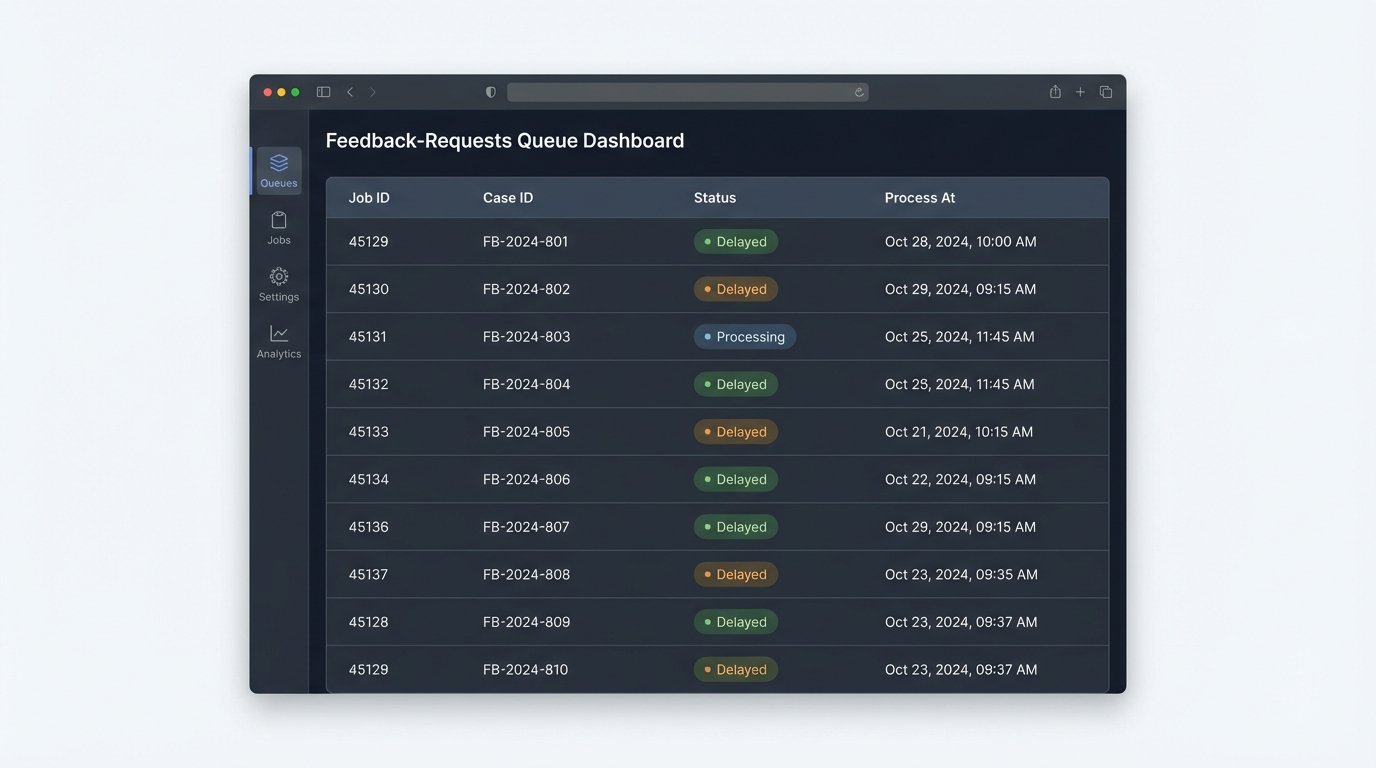Click the privacy shield icon

(490, 92)
